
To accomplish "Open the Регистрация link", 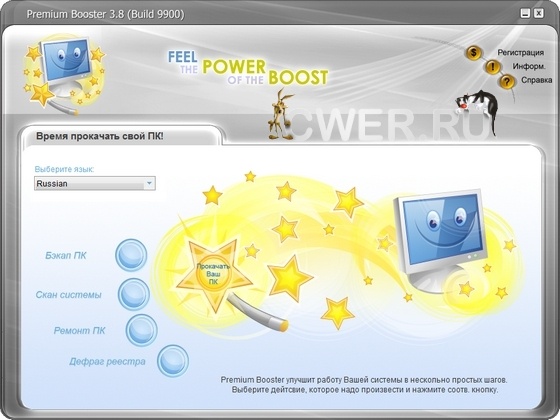I will click(x=520, y=52).
